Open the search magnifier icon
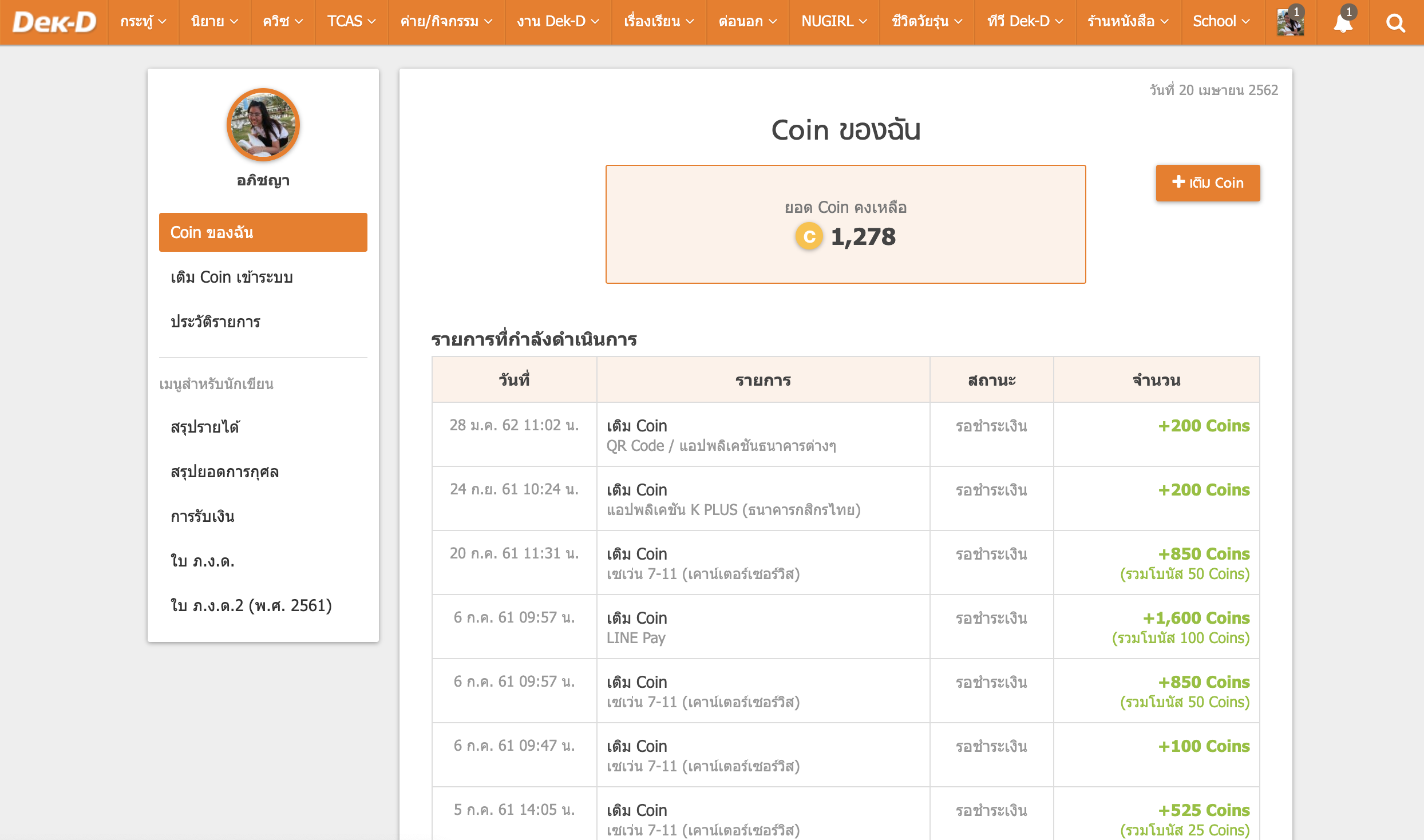 [x=1395, y=23]
